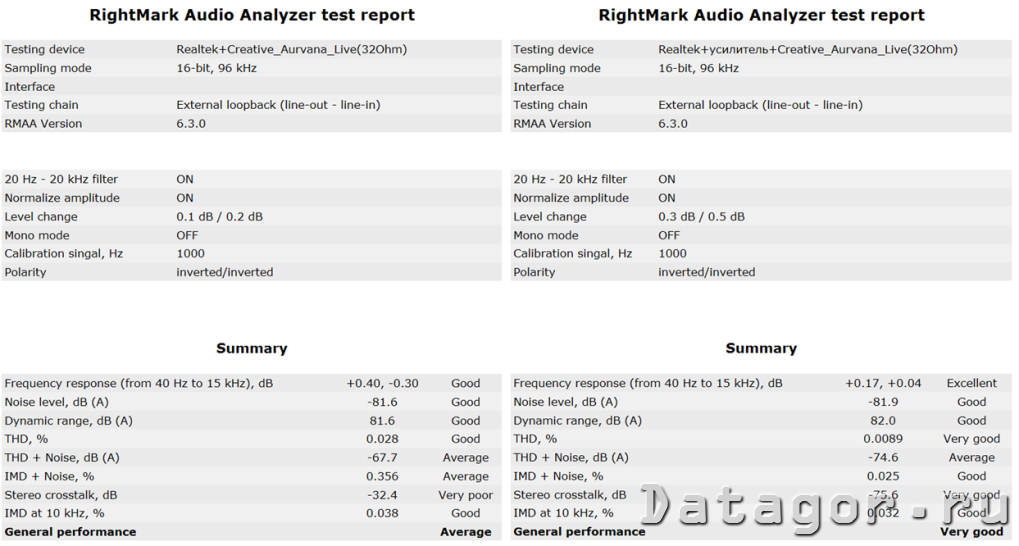Image resolution: width=1019 pixels, height=546 pixels.
Task: Click THD value '0.0089'
Action: 883,439
